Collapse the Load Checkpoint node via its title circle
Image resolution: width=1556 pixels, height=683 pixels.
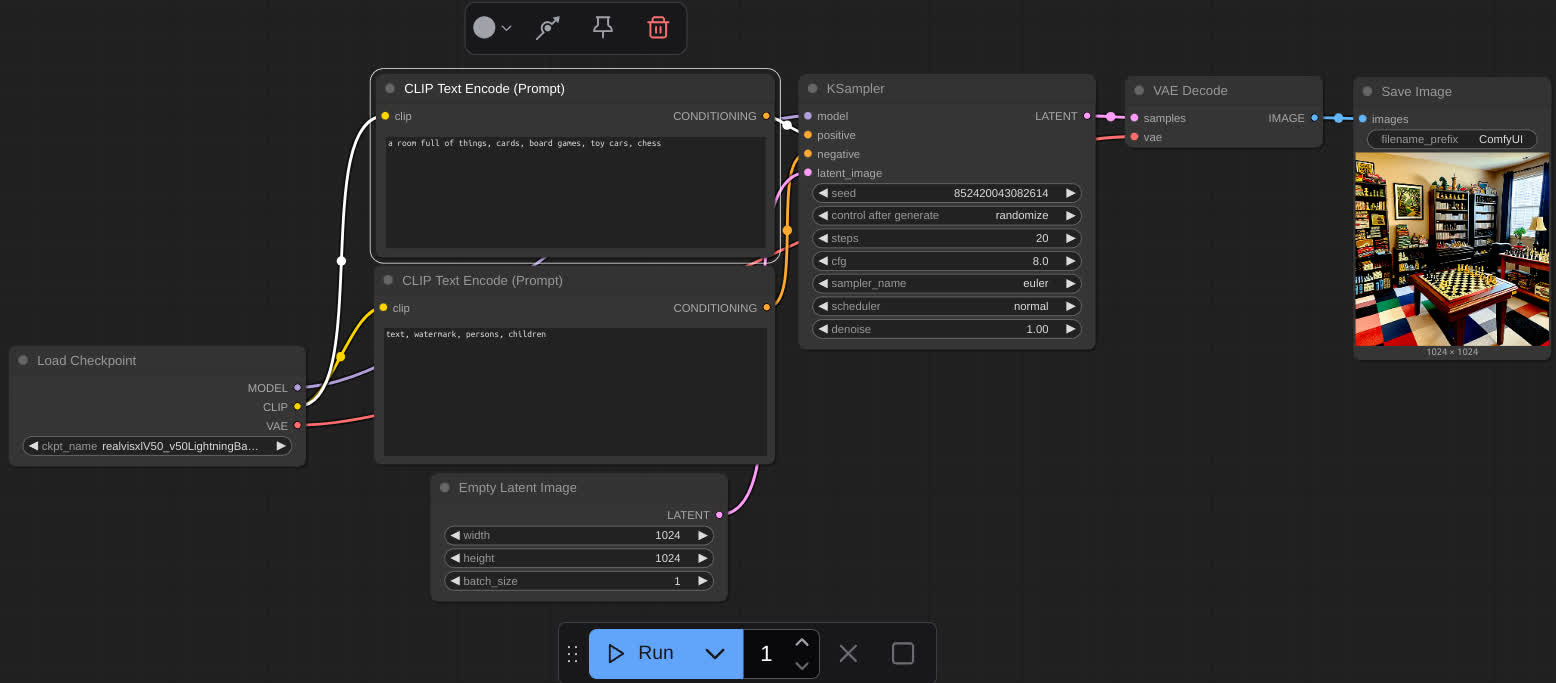[24, 360]
